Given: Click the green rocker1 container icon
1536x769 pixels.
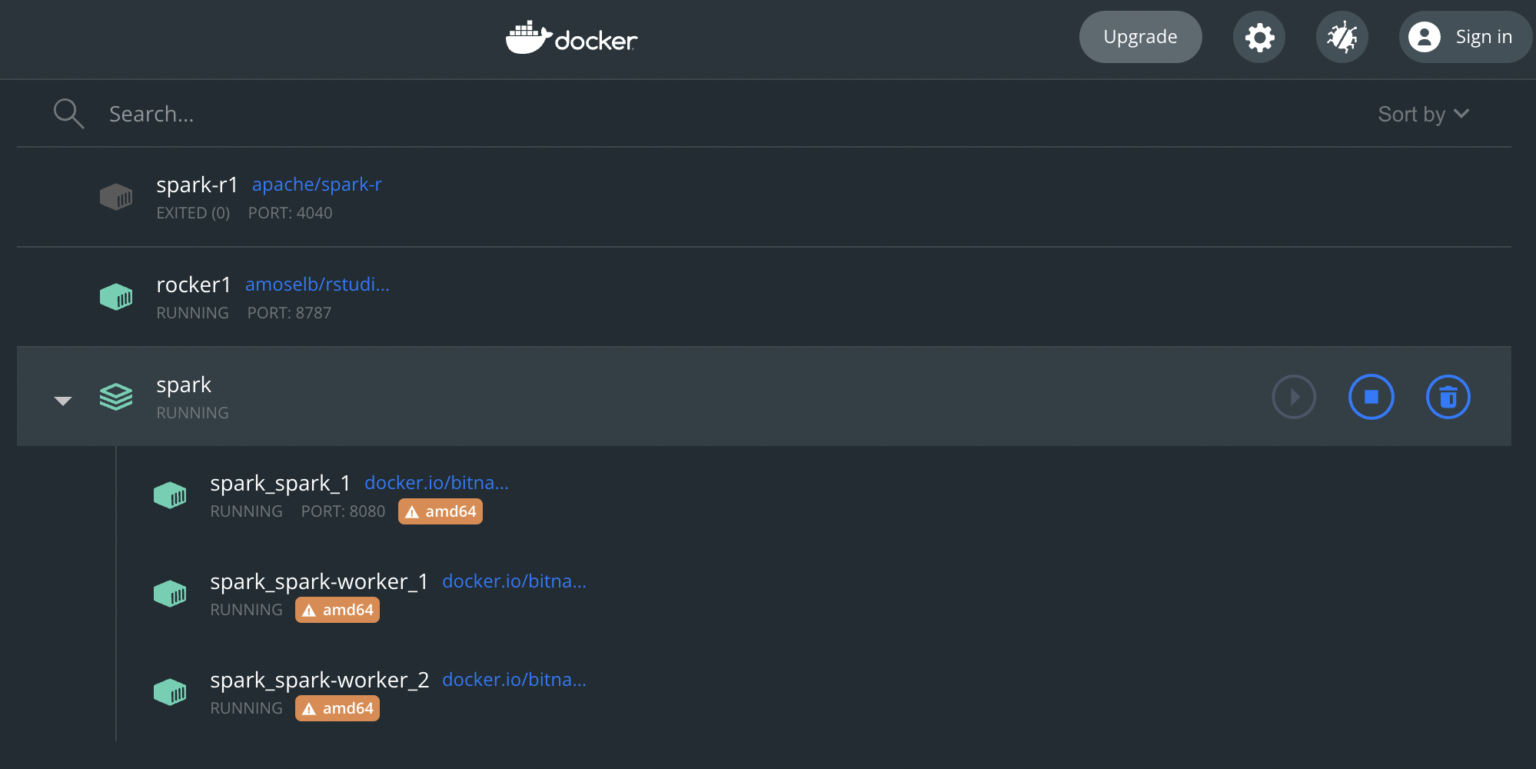Looking at the screenshot, I should (116, 297).
